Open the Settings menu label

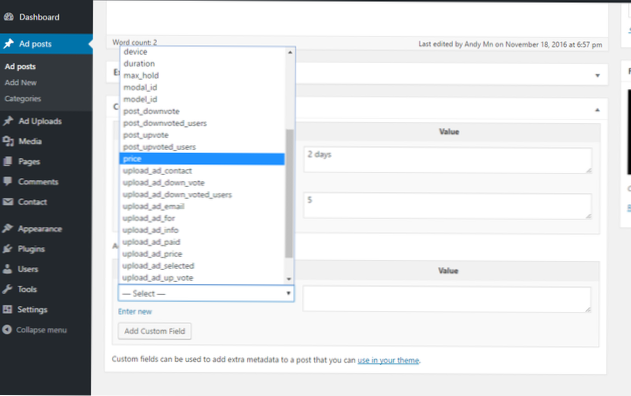(32, 309)
